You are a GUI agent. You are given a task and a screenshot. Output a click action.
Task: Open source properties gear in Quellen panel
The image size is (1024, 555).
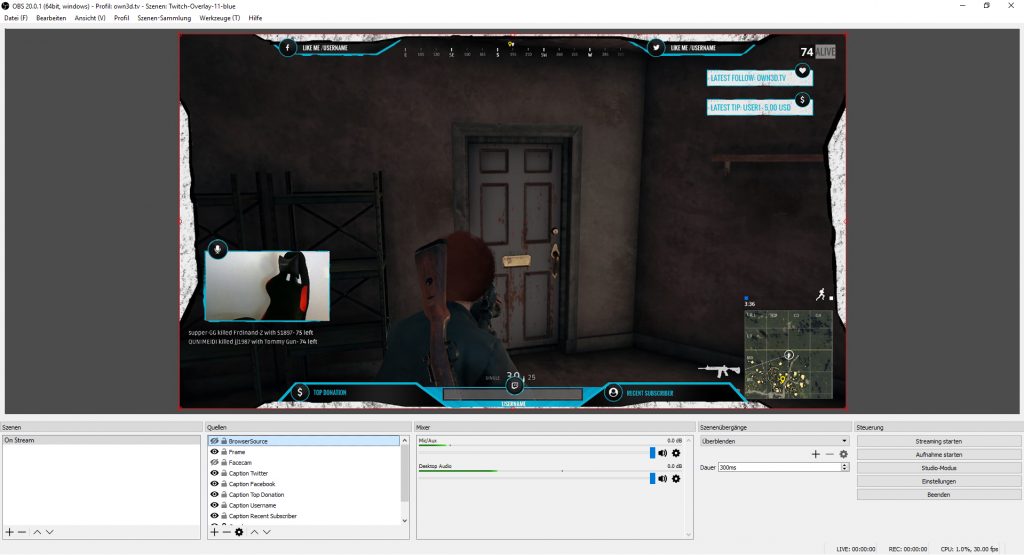click(239, 532)
